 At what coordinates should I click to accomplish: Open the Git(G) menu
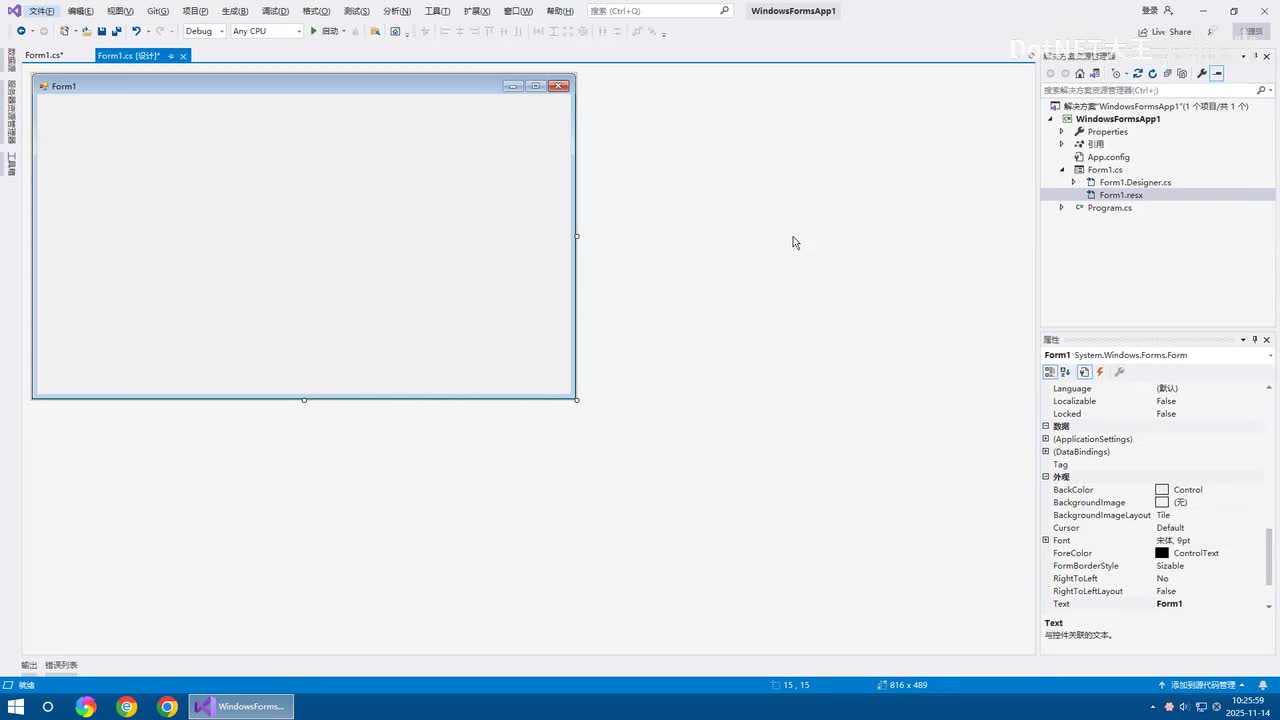(158, 11)
